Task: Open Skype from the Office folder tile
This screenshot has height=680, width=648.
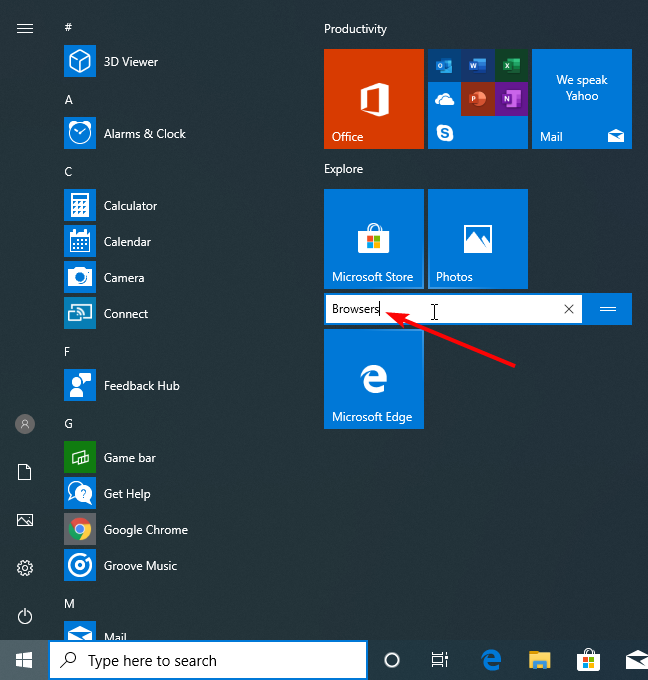Action: pos(444,133)
